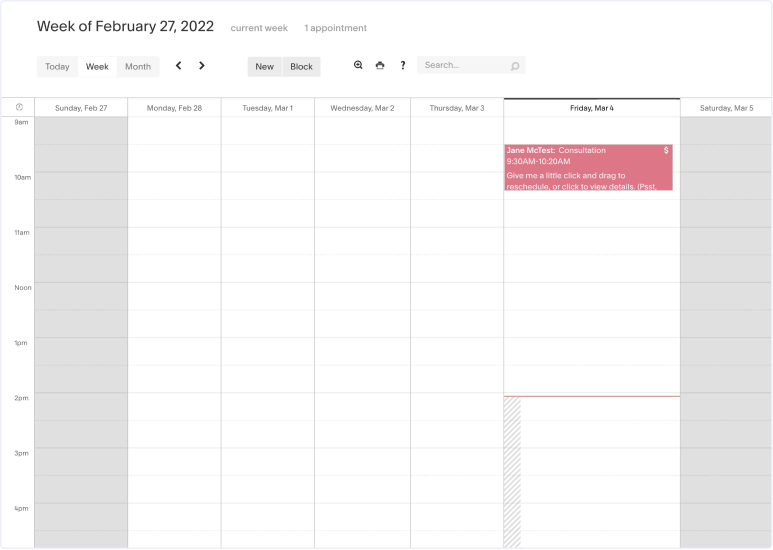Click the 11am time label
Screen dimensions: 773x550
(x=22, y=233)
